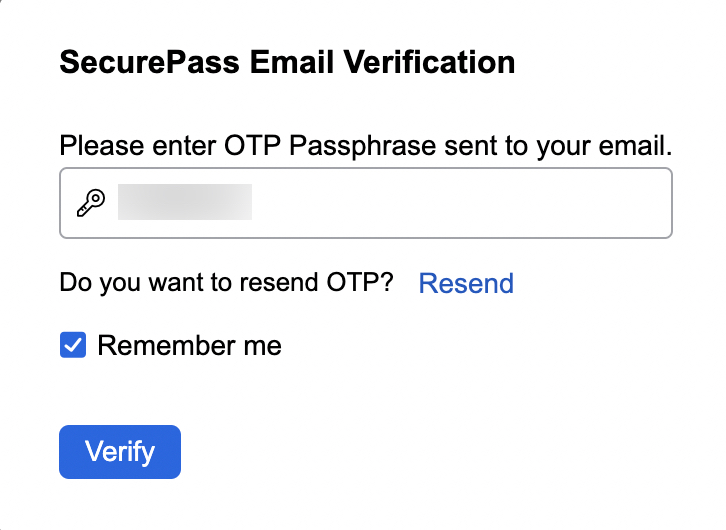
Task: Toggle the blue Remember me tick box
Action: point(73,346)
